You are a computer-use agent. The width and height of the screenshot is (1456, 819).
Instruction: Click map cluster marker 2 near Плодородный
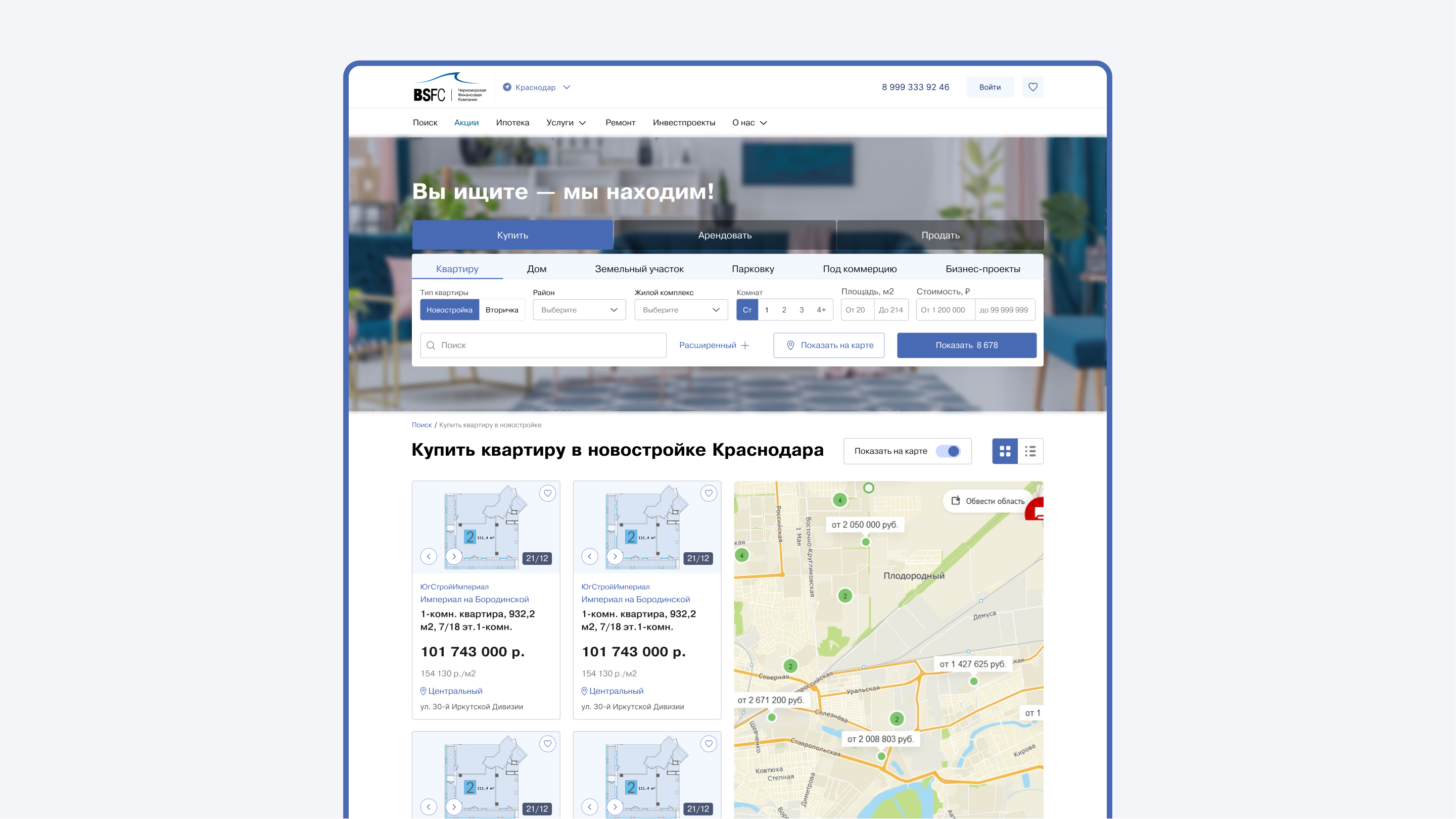click(x=845, y=596)
